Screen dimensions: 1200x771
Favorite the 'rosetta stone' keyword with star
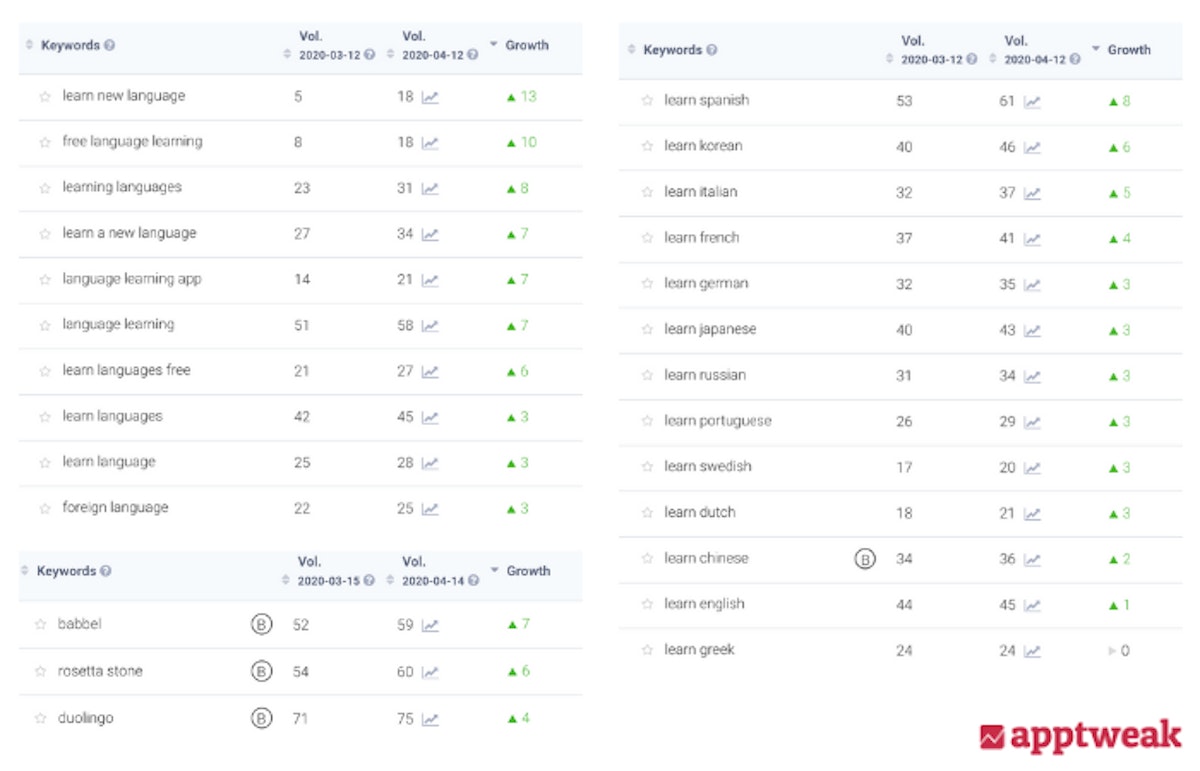40,672
